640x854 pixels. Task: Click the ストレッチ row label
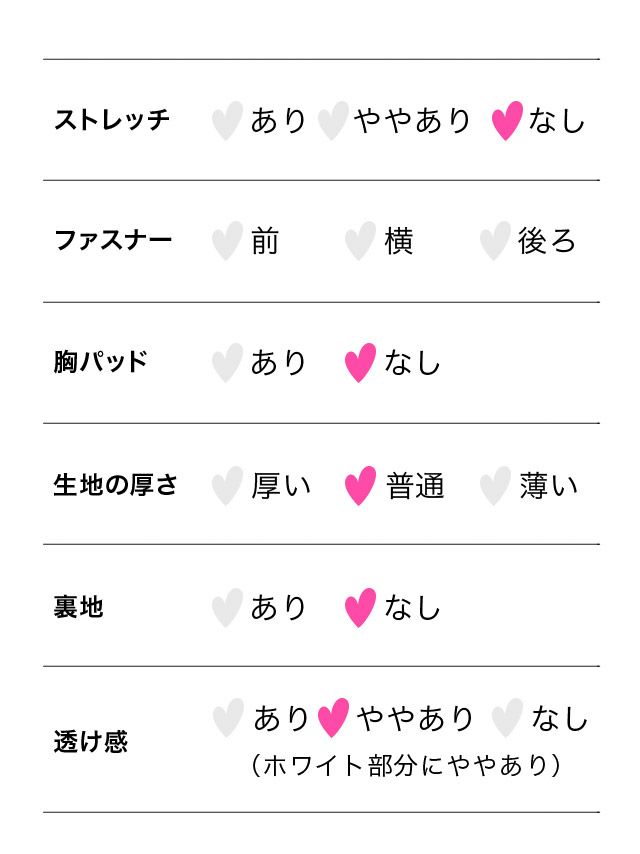coord(112,121)
